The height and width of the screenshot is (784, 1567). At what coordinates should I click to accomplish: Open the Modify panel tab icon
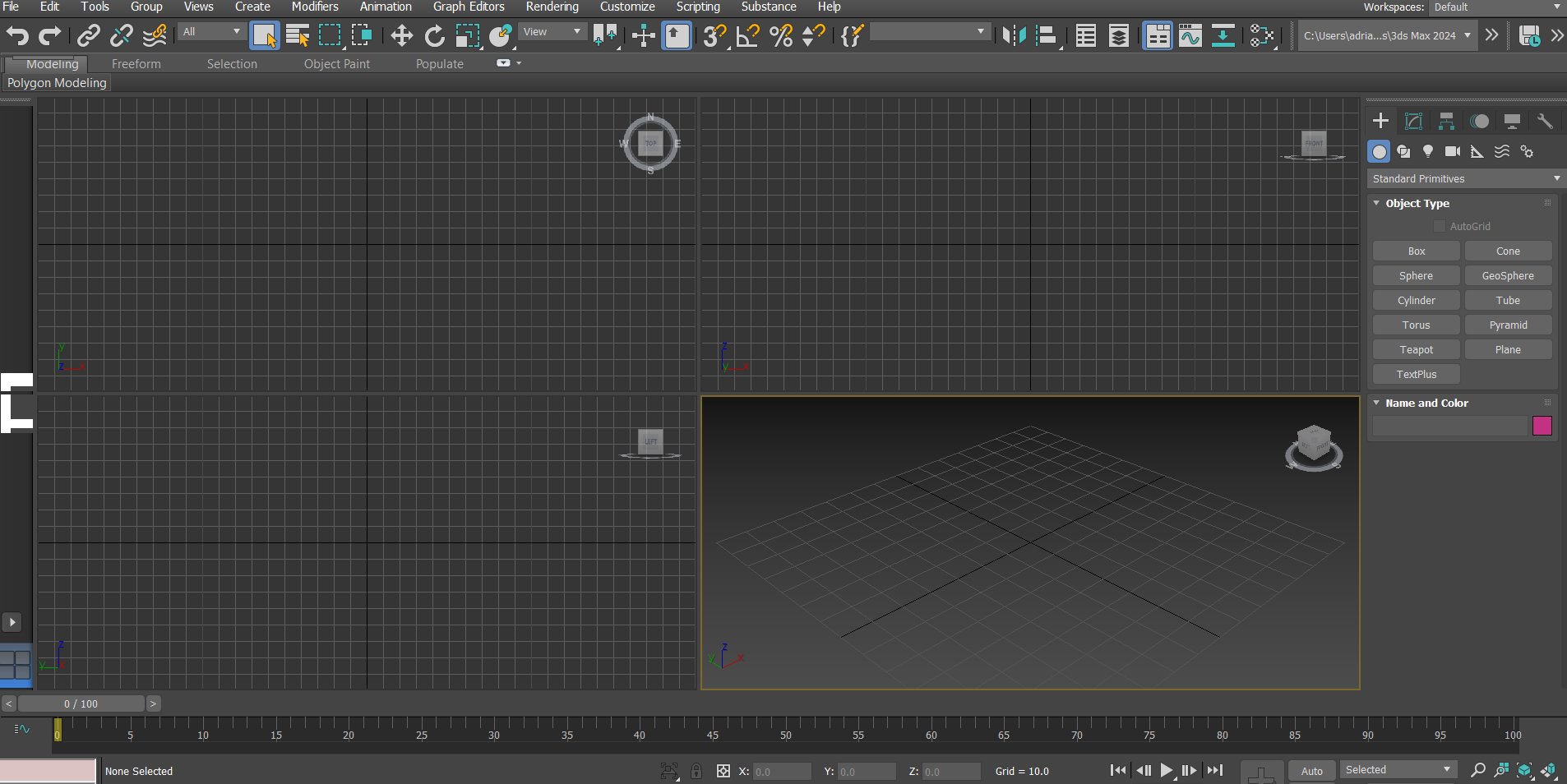[x=1413, y=122]
